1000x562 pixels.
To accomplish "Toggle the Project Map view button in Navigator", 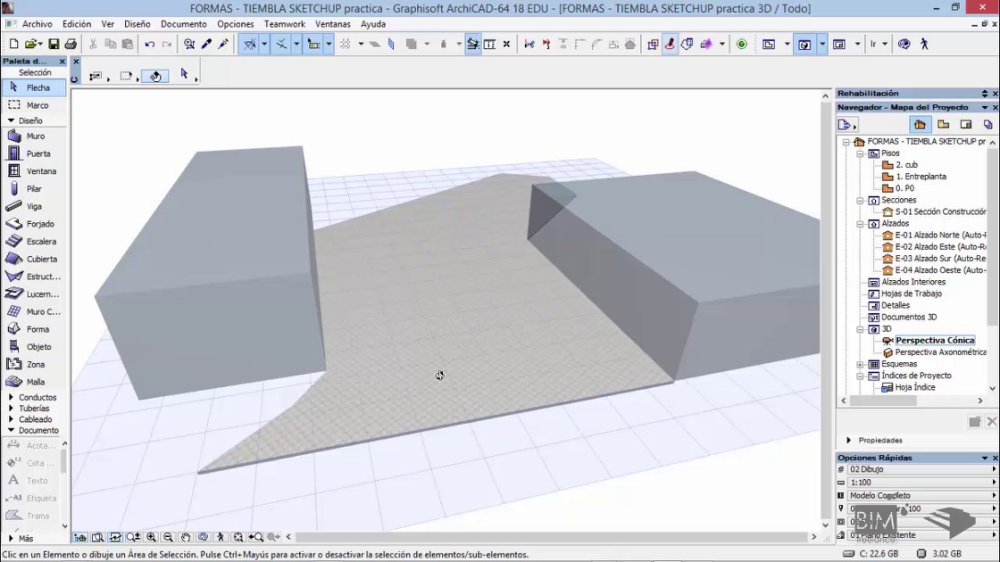I will (x=920, y=124).
